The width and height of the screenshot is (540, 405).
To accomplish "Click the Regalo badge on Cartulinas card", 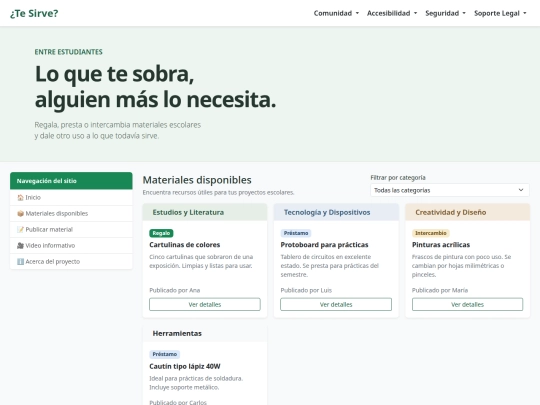I will (161, 233).
